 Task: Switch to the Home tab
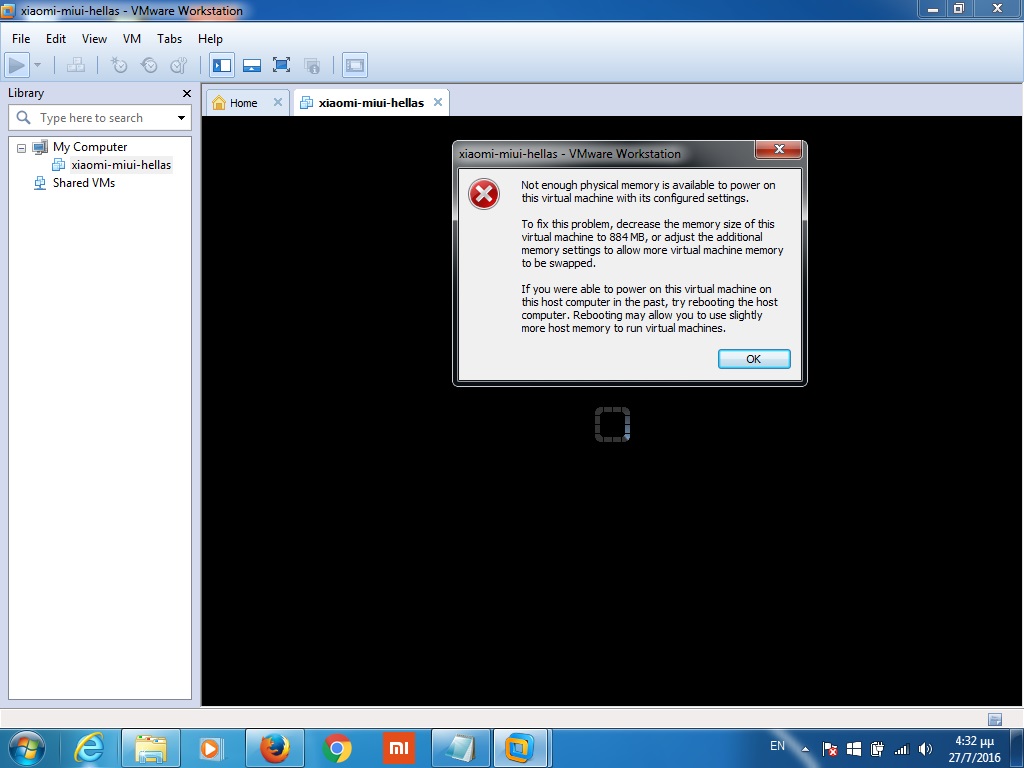pos(243,103)
